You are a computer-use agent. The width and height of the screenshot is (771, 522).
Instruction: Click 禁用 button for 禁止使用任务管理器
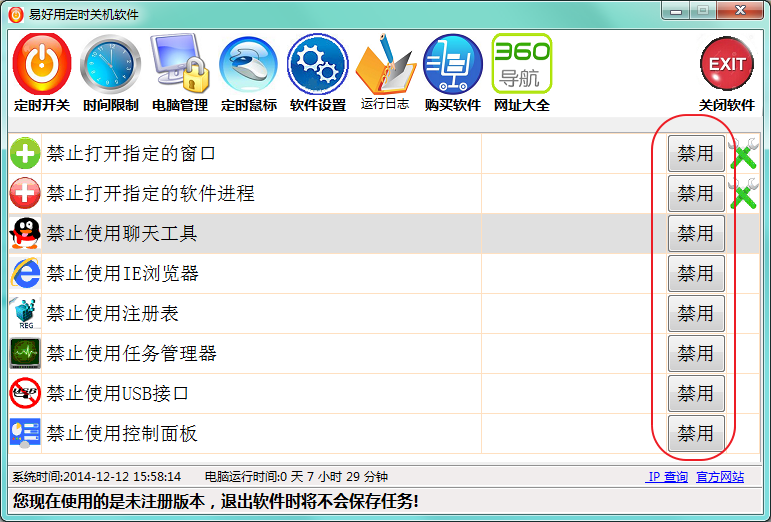(x=696, y=353)
